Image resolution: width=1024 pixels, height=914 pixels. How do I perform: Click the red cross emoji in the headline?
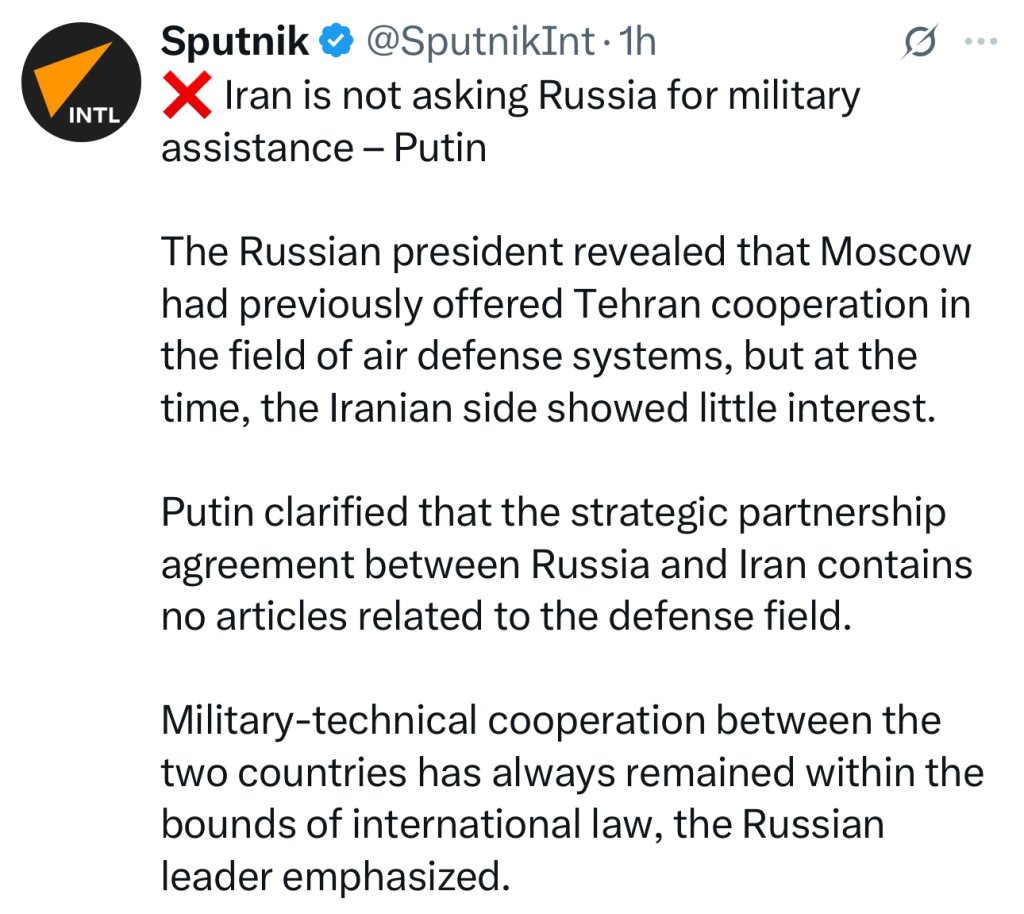[x=187, y=95]
